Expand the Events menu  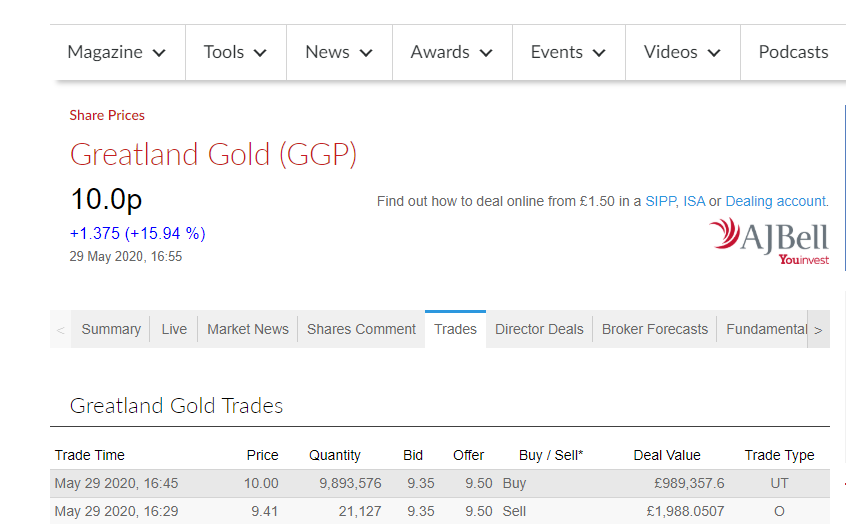(x=569, y=52)
